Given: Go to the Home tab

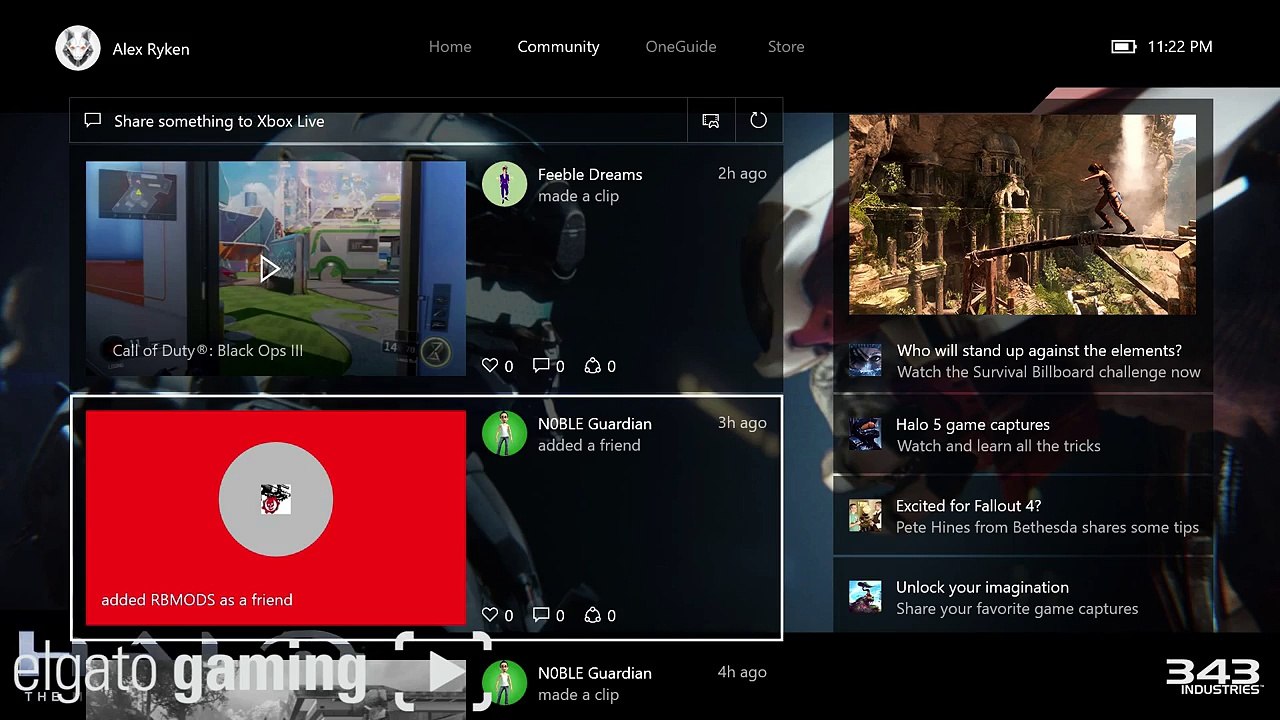Looking at the screenshot, I should click(x=450, y=46).
